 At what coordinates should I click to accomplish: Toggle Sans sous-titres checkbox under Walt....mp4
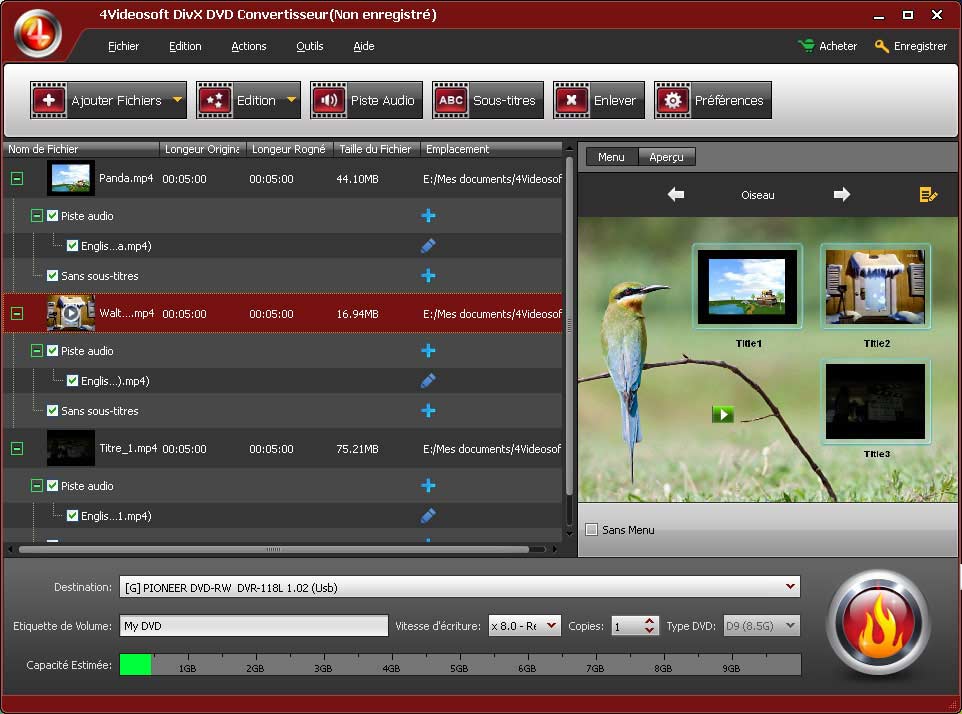coord(52,410)
